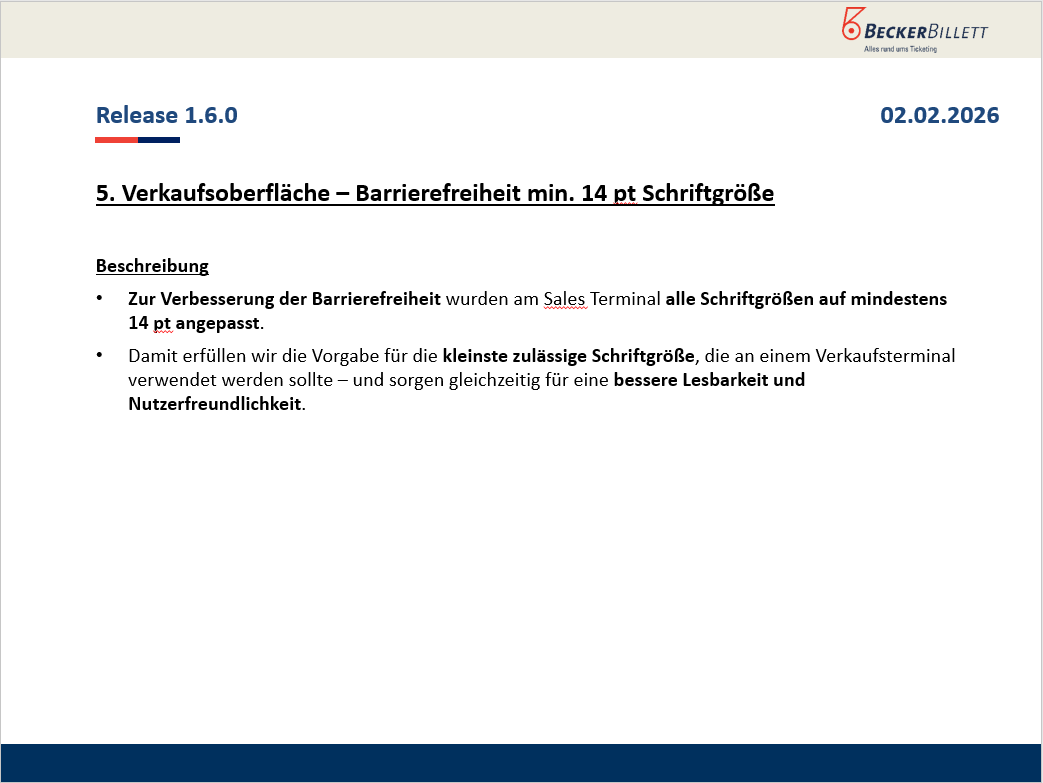Click the first bullet point marker

pos(100,299)
